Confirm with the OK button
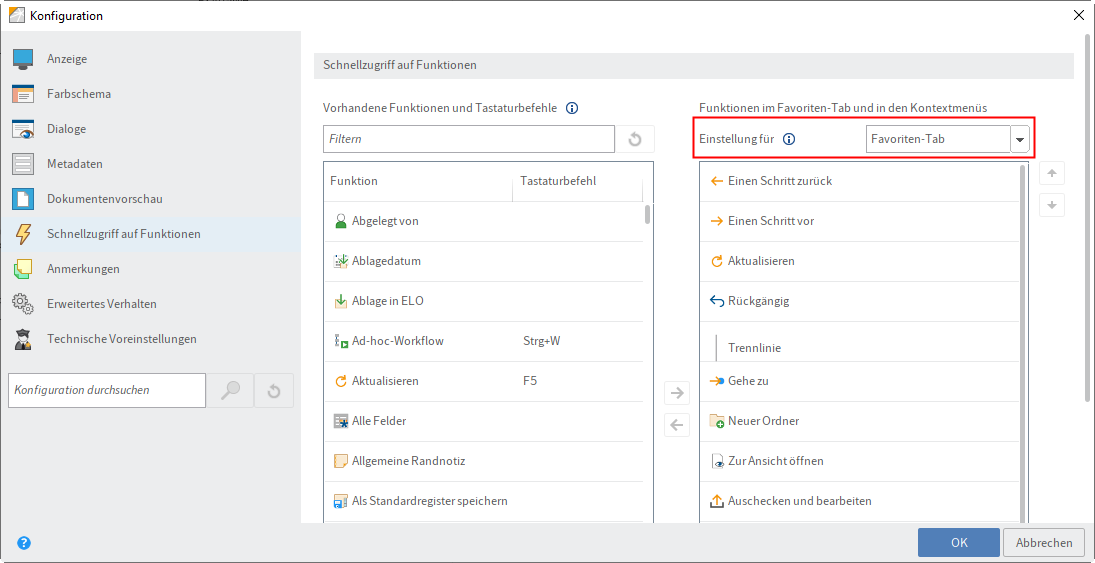1095x563 pixels. click(x=959, y=543)
